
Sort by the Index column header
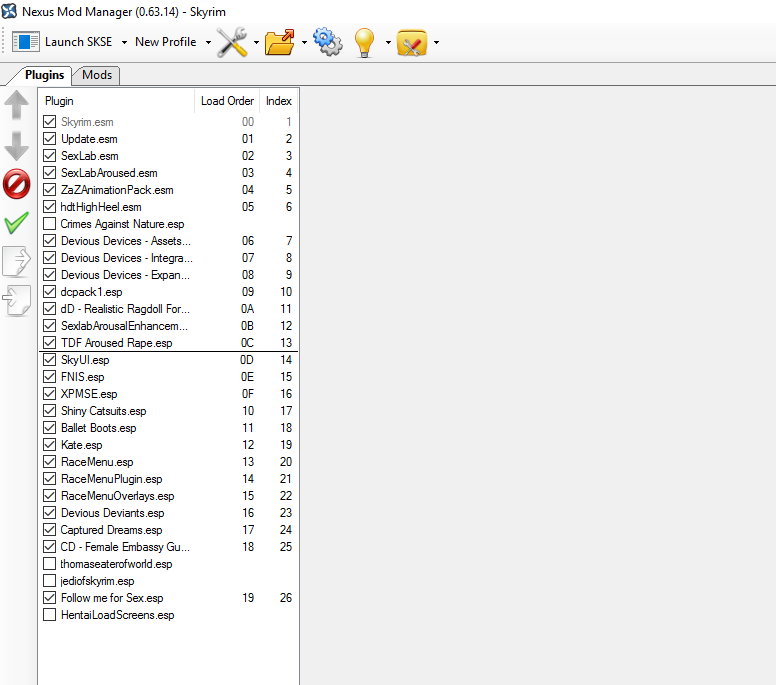click(279, 101)
